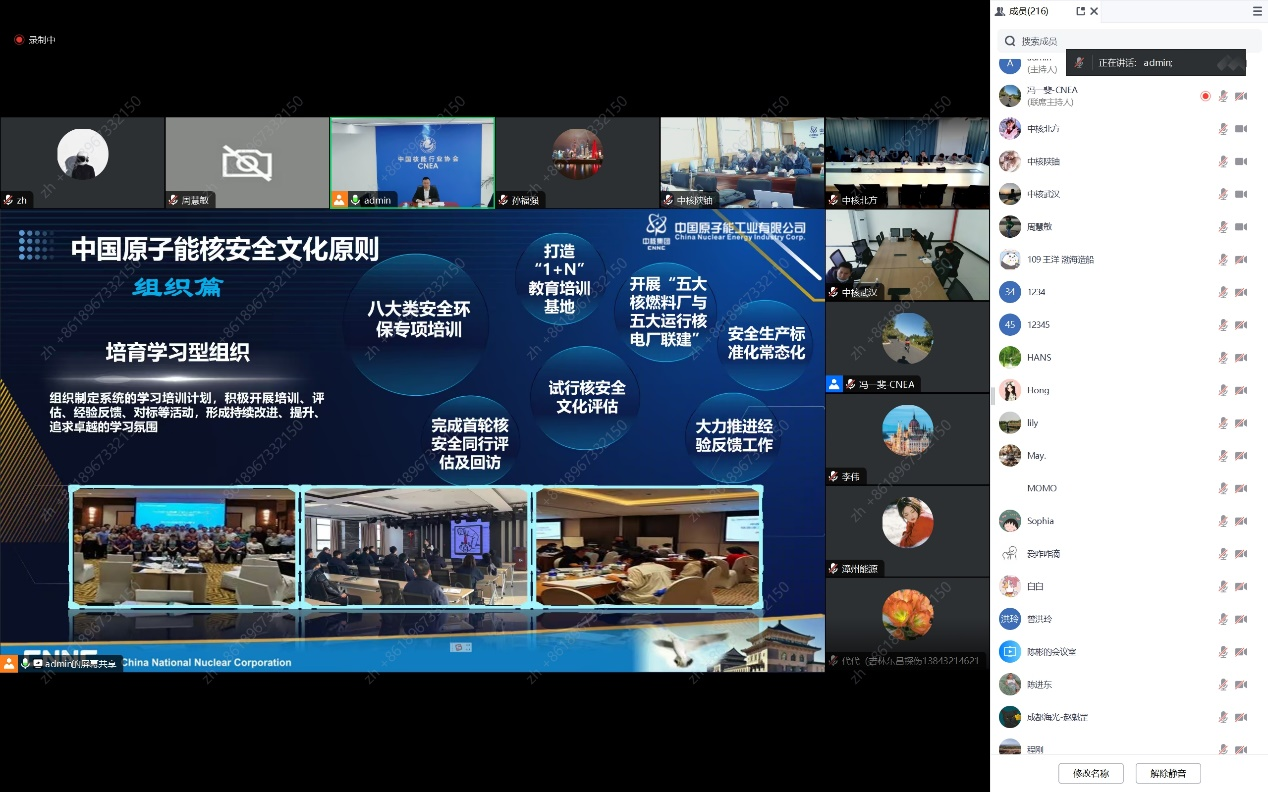Viewport: 1268px width, 792px height.
Task: Click the red recording indicator beside 冯一斐-CNEA
Action: pos(1205,96)
